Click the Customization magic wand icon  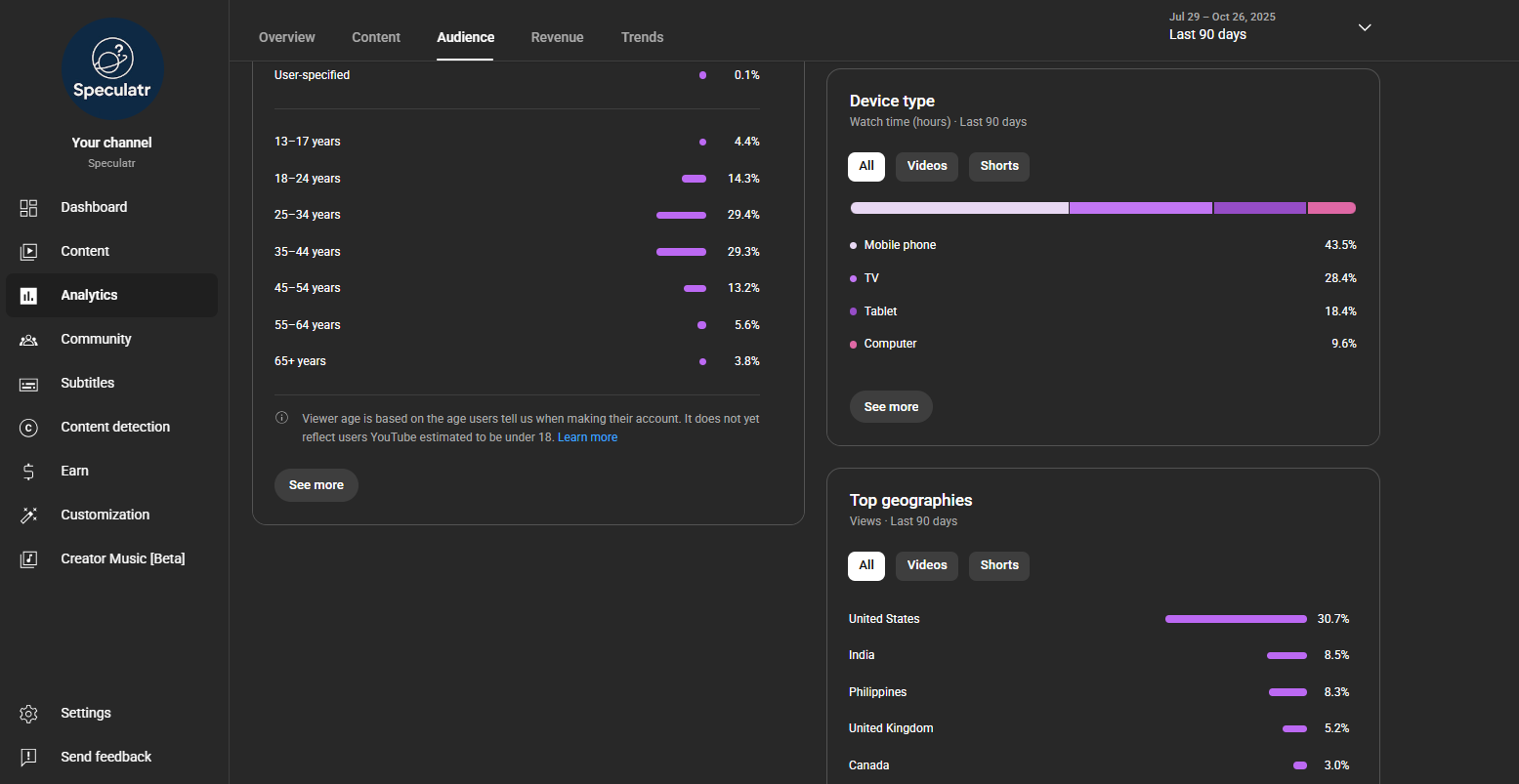pos(28,516)
